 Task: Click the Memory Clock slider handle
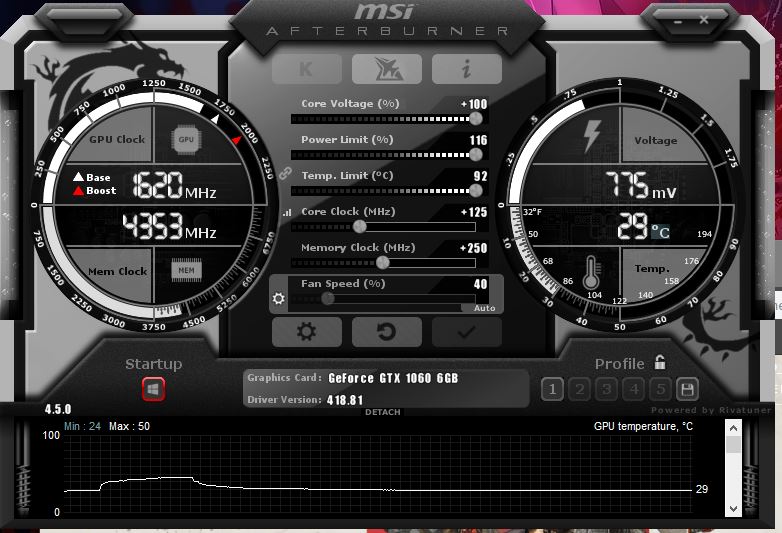[x=383, y=262]
